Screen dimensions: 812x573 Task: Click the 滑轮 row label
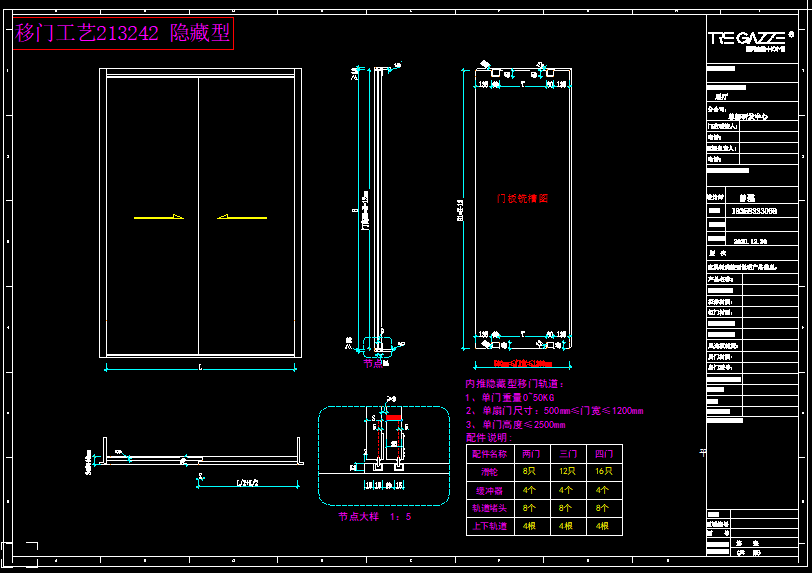[489, 471]
